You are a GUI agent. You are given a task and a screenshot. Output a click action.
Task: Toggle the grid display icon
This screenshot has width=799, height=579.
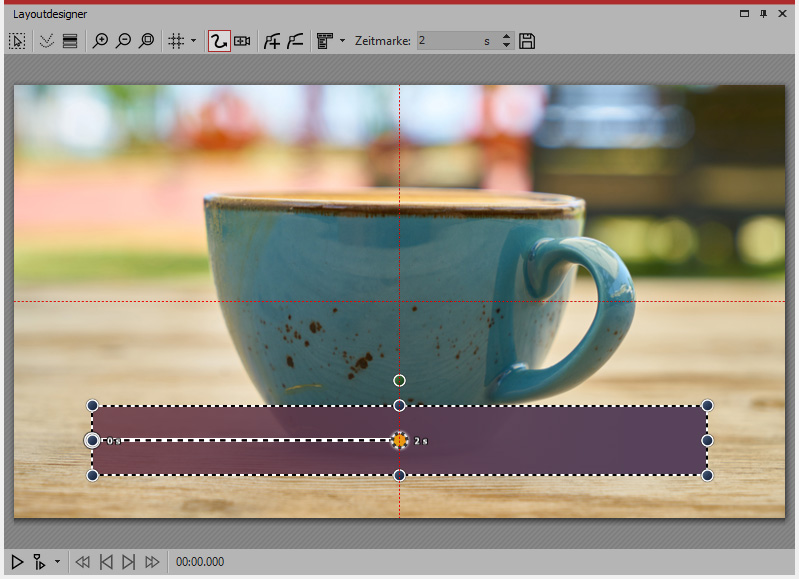[x=176, y=41]
